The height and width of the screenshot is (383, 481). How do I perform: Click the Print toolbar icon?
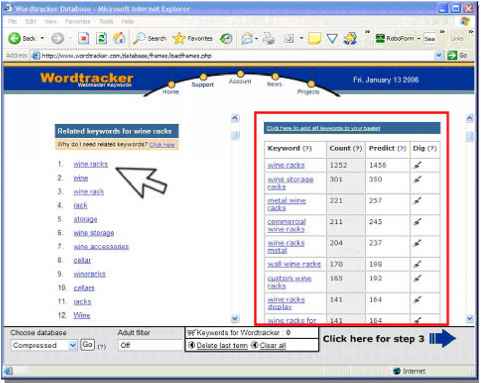pos(268,39)
